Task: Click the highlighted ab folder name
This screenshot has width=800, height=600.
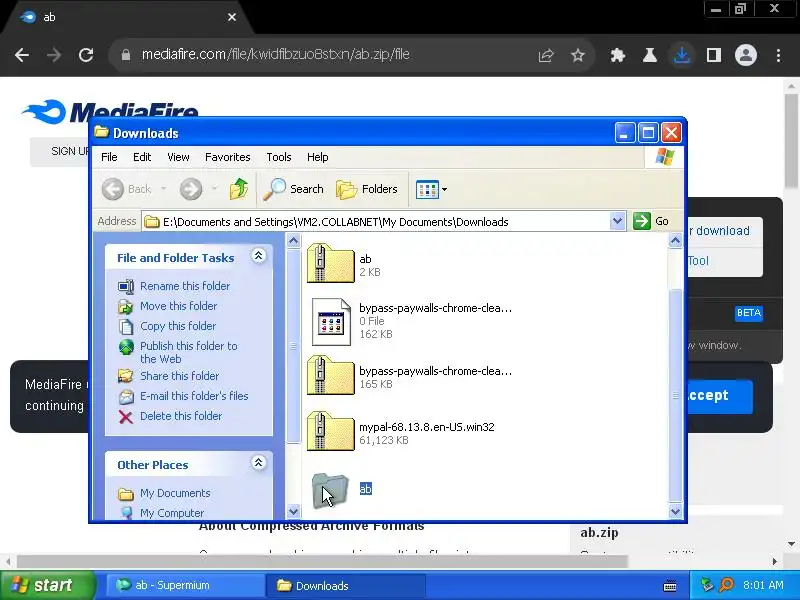Action: click(366, 489)
